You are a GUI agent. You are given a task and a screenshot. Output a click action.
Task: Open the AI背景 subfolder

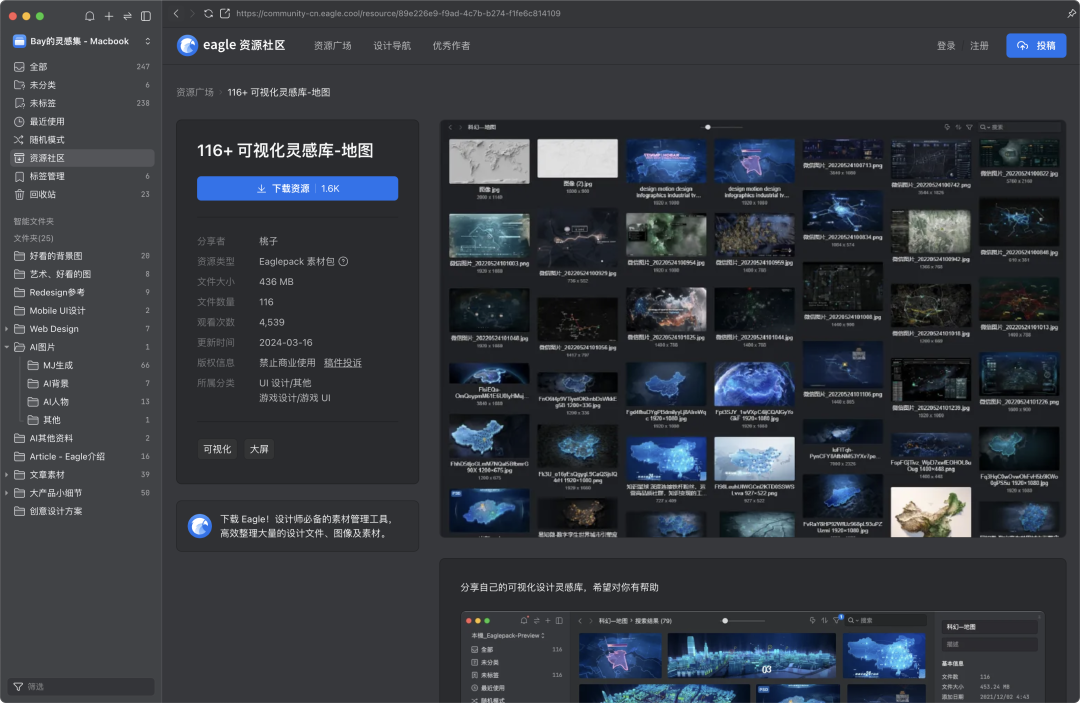[89, 384]
